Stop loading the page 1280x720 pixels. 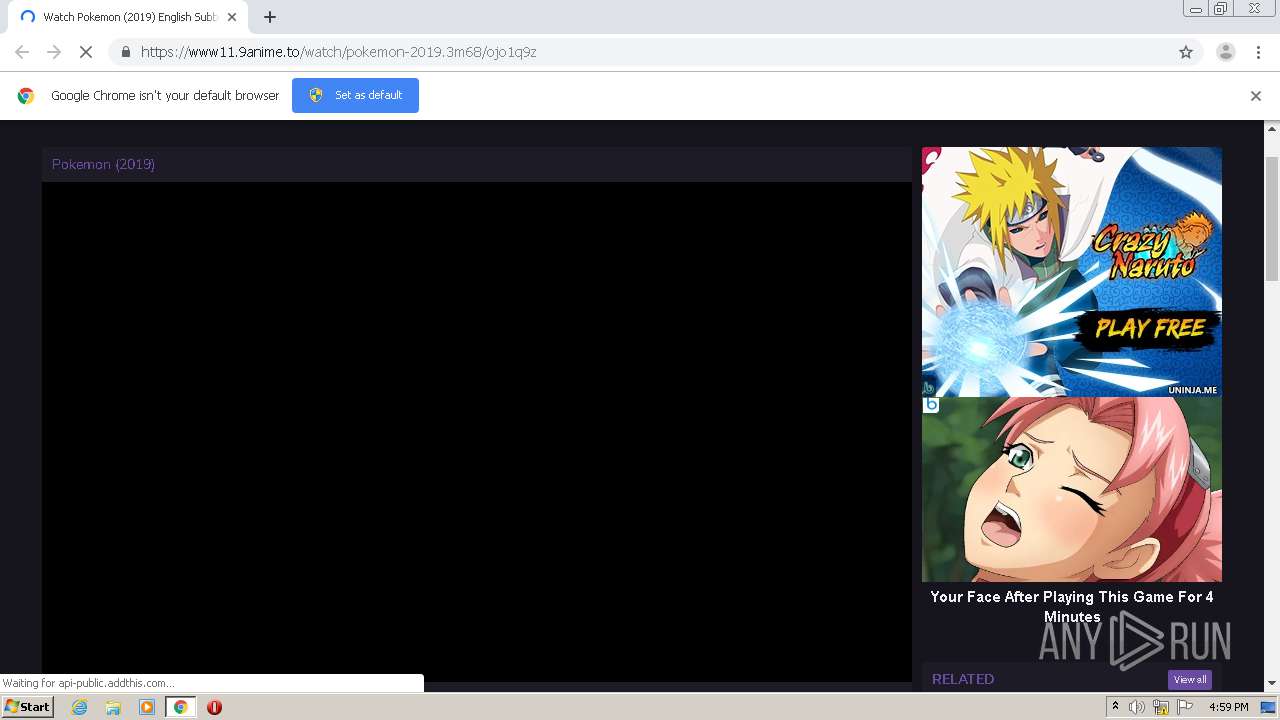86,52
